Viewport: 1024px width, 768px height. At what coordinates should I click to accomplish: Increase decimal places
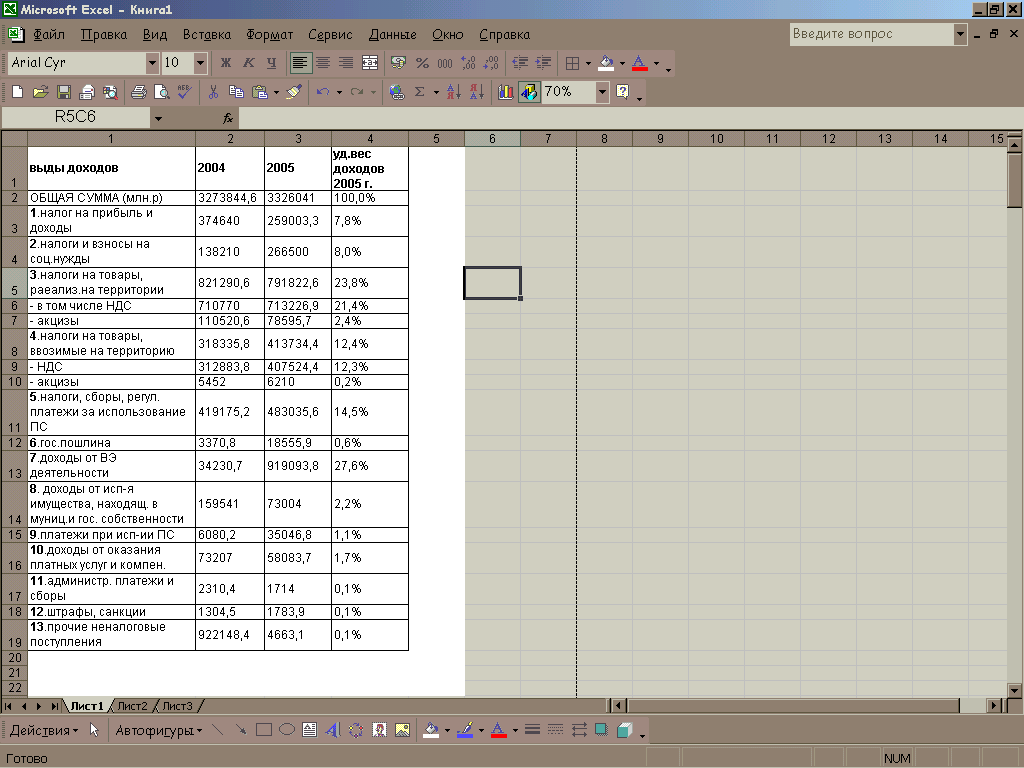[468, 63]
